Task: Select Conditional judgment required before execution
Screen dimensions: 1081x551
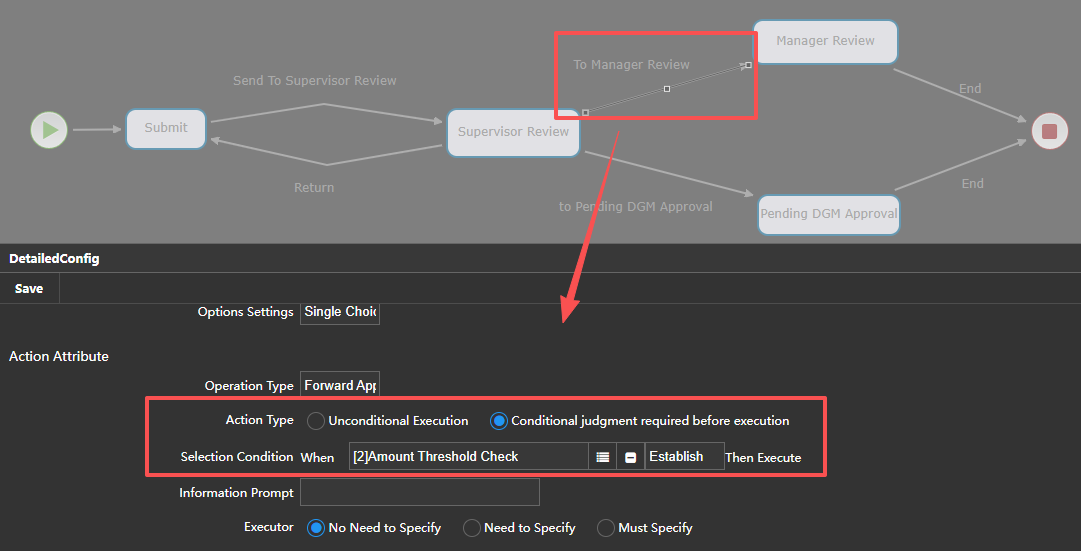Action: 498,421
